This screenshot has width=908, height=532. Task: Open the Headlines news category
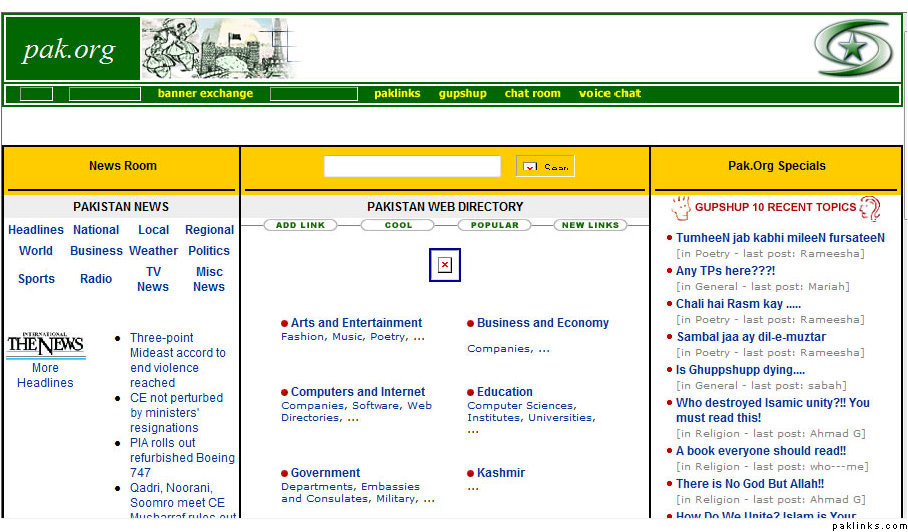(x=36, y=230)
